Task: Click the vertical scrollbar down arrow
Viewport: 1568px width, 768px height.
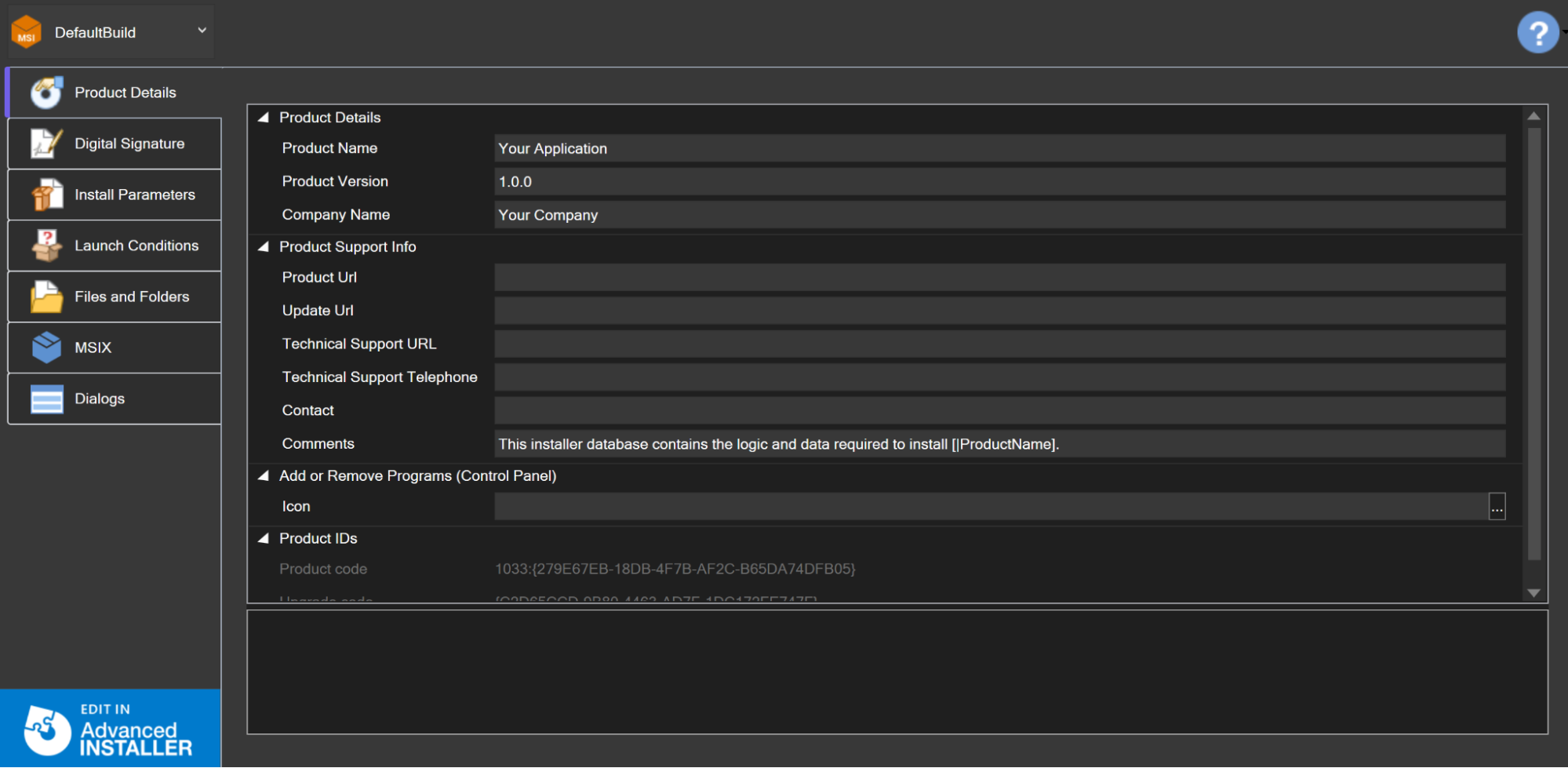Action: [x=1533, y=593]
